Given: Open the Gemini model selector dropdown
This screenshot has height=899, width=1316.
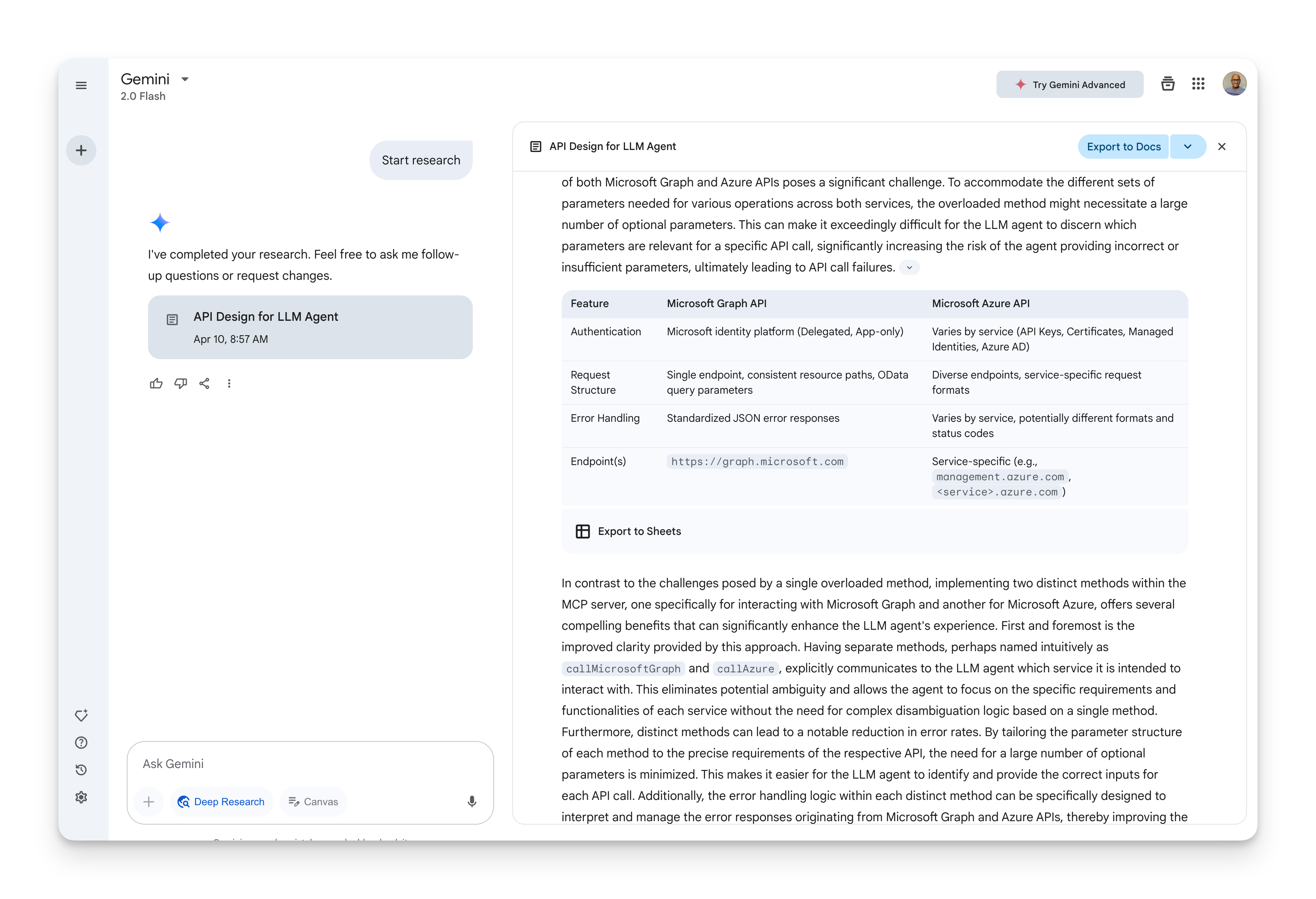Looking at the screenshot, I should [x=184, y=79].
